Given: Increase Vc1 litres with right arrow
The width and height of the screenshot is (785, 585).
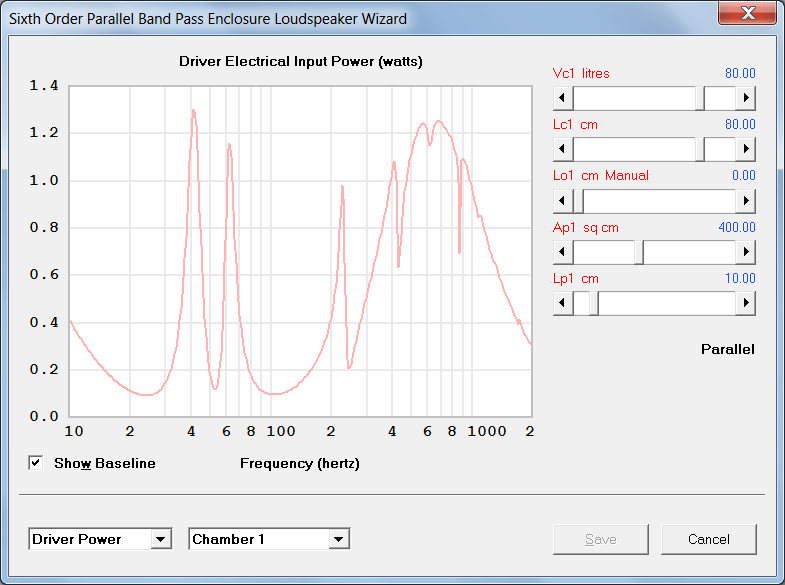Looking at the screenshot, I should (746, 98).
